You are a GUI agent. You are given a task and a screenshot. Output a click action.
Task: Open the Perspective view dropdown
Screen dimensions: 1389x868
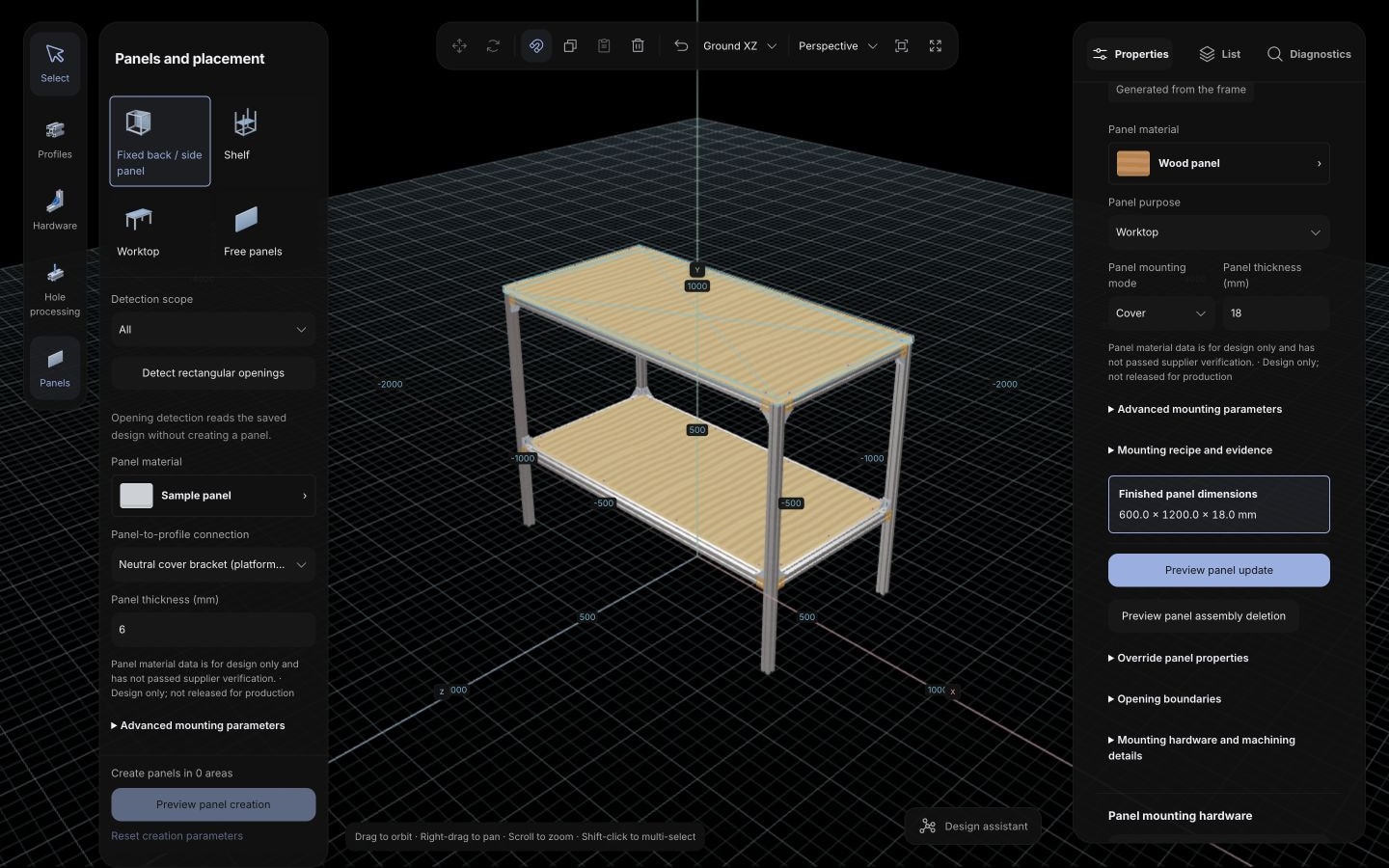coord(838,45)
